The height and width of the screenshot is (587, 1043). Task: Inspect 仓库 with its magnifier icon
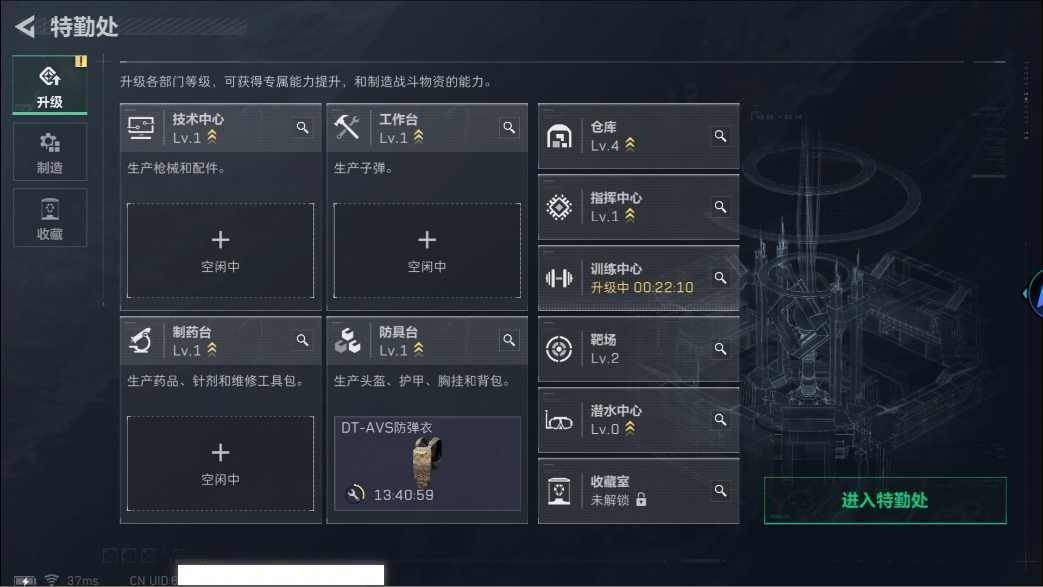[720, 136]
